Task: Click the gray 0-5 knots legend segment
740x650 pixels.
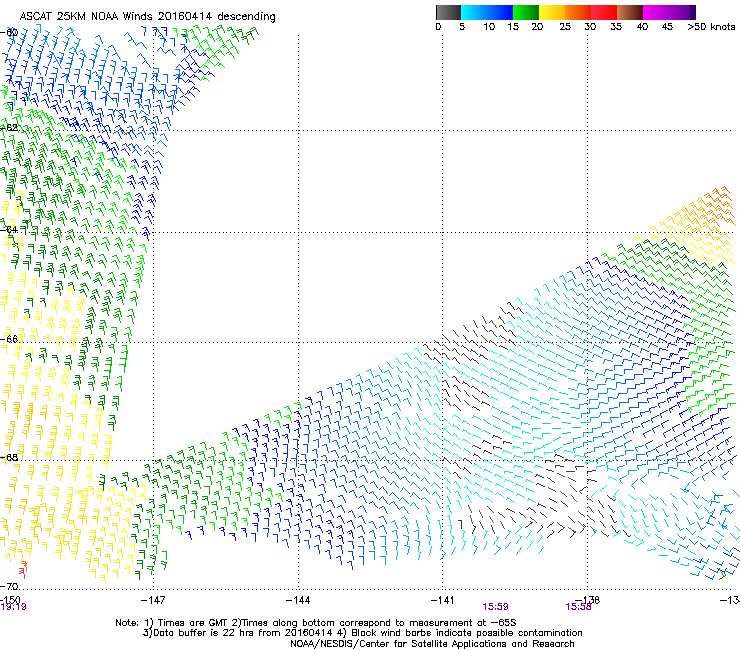Action: click(448, 12)
